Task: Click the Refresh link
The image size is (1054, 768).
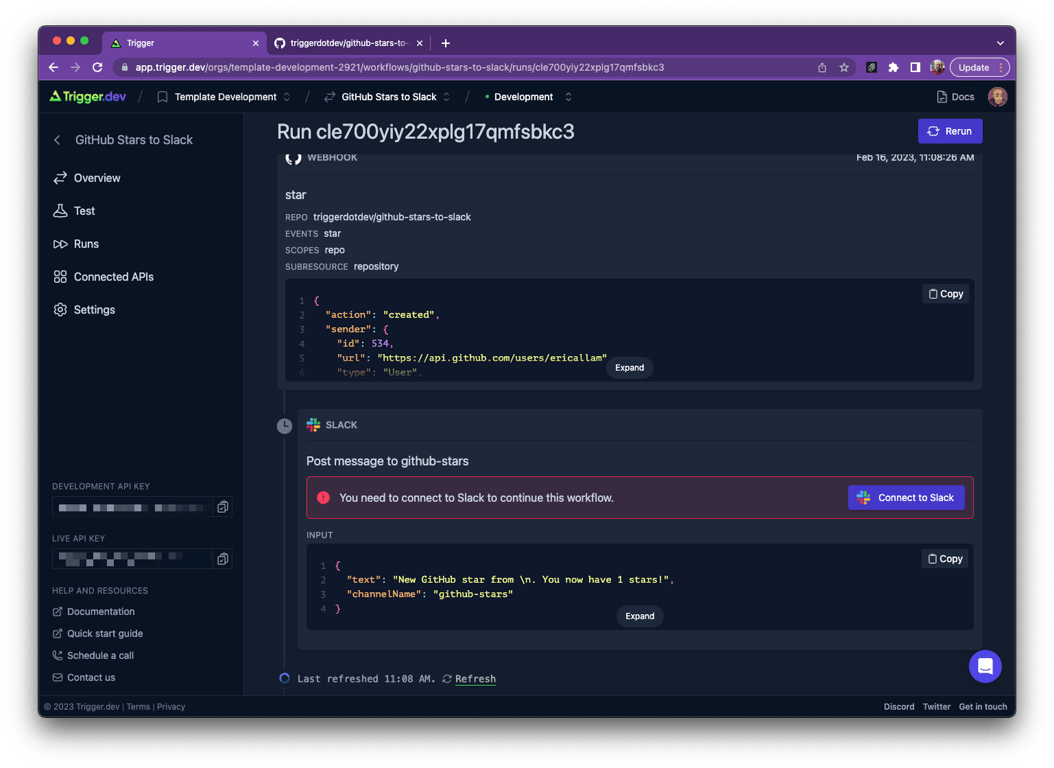Action: coord(475,679)
